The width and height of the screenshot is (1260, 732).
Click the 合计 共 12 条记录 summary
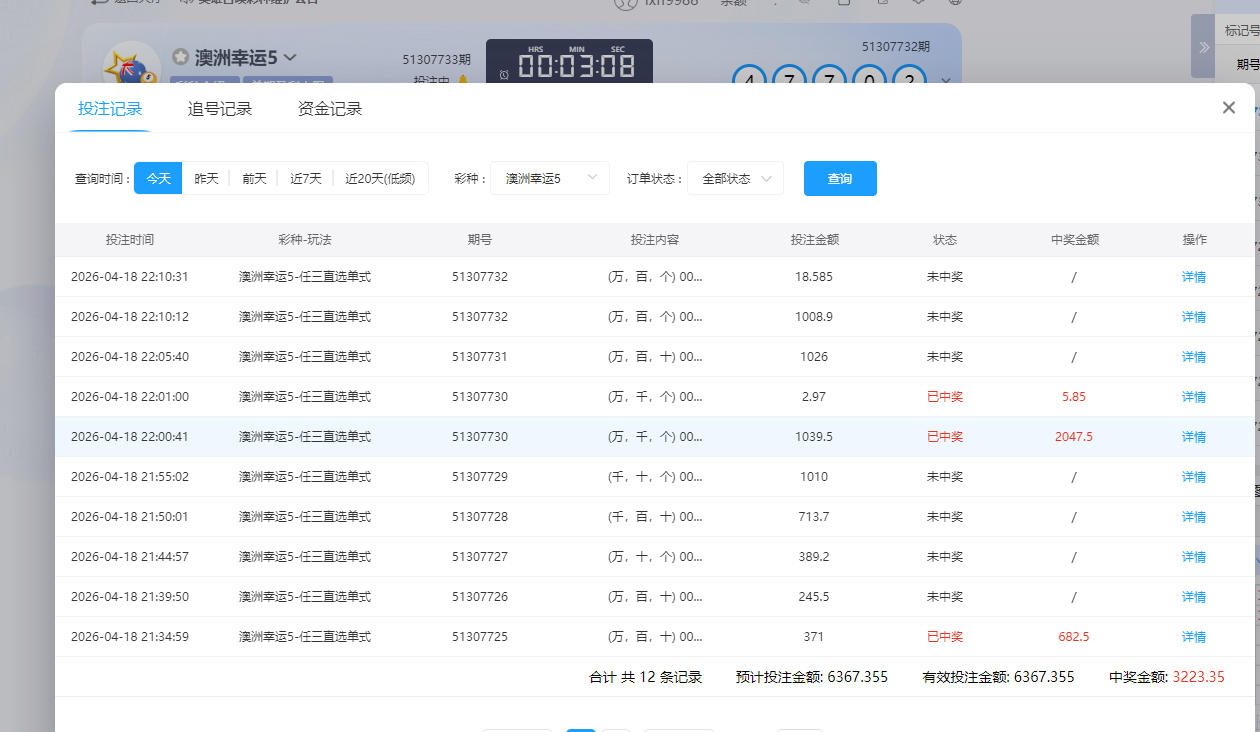coord(646,677)
